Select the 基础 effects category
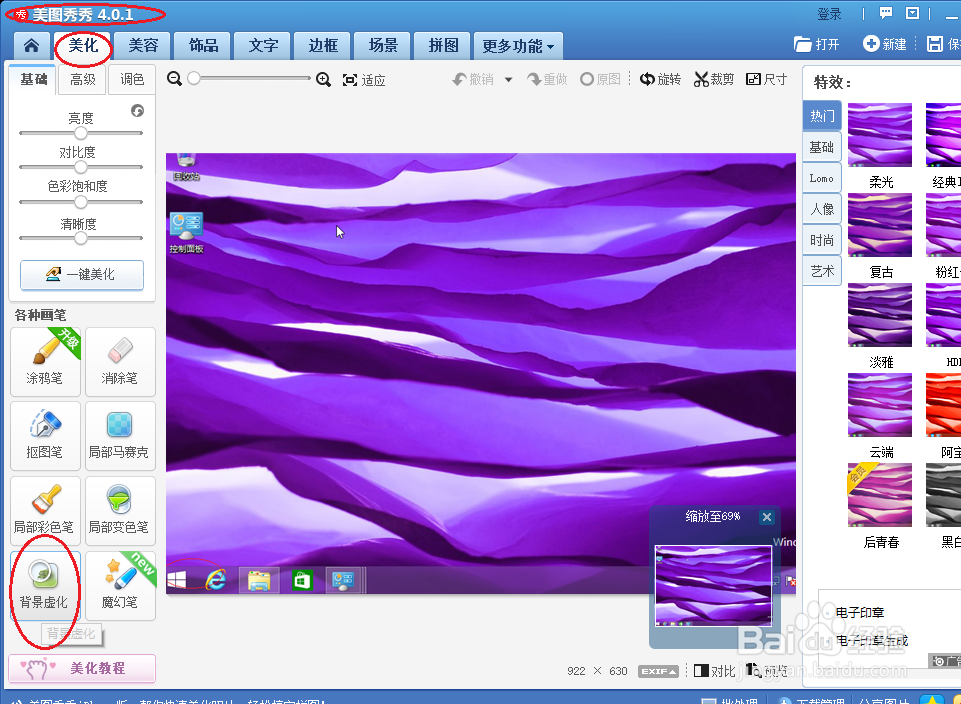This screenshot has height=704, width=961. click(822, 147)
